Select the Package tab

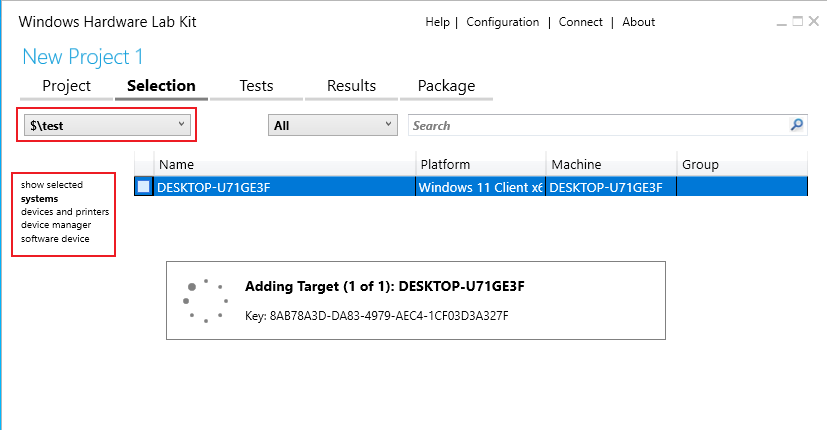[x=446, y=86]
